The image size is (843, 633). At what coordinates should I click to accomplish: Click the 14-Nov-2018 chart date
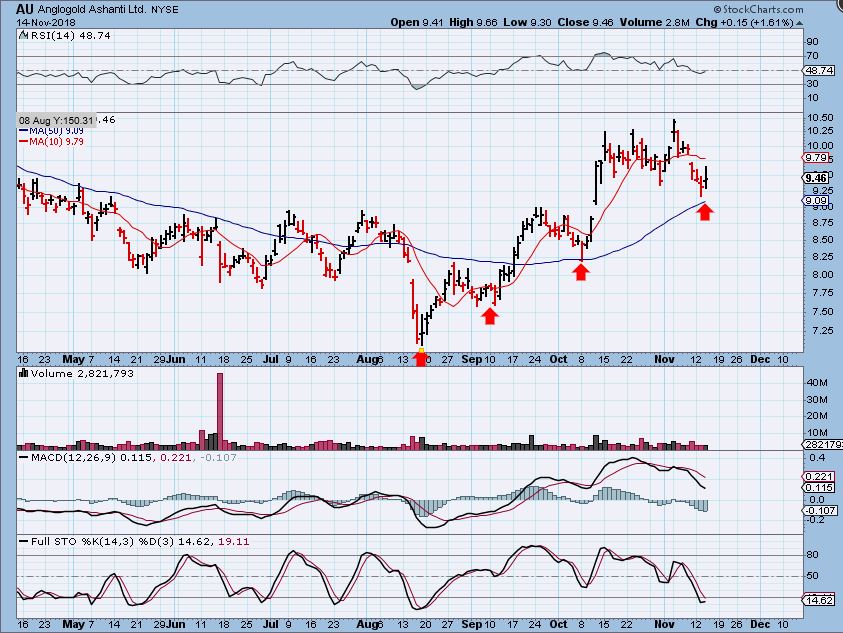46,23
